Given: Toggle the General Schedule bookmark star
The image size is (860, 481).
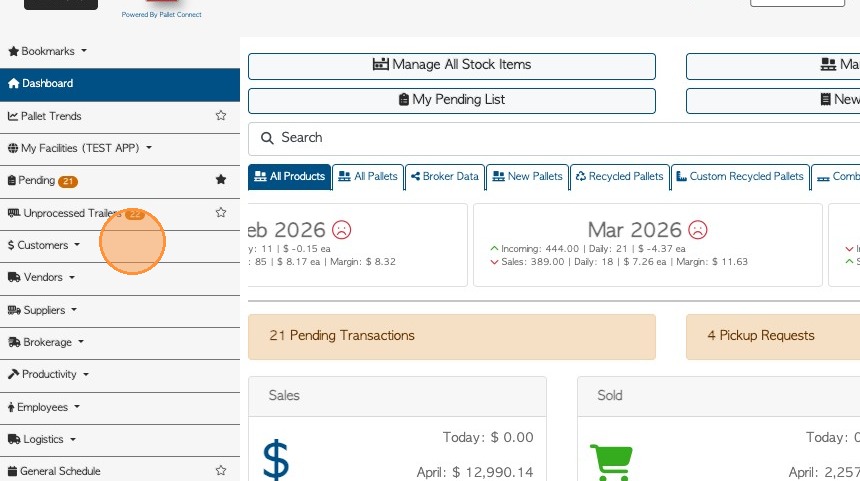Looking at the screenshot, I should pyautogui.click(x=221, y=470).
